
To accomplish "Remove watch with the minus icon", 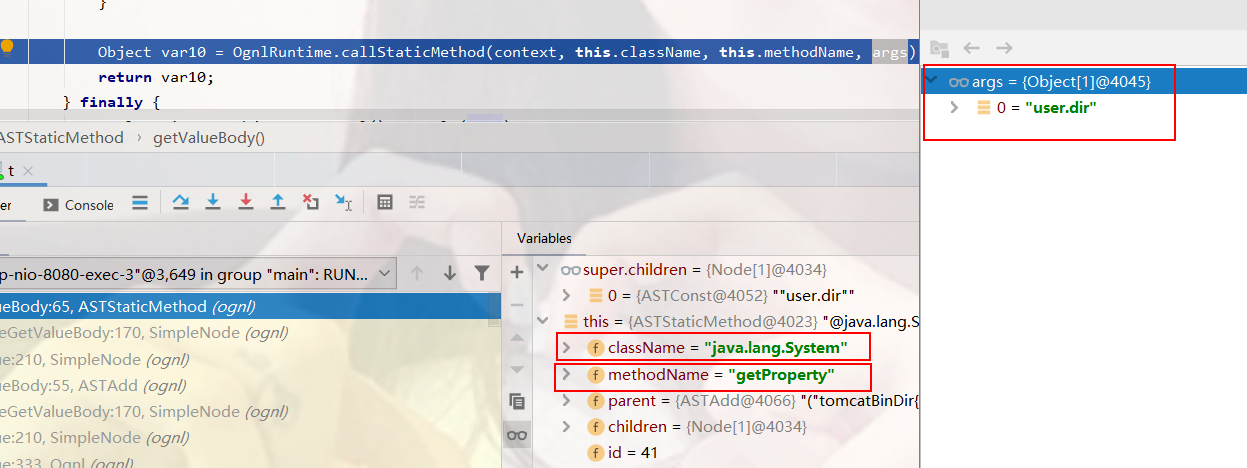I will (517, 304).
